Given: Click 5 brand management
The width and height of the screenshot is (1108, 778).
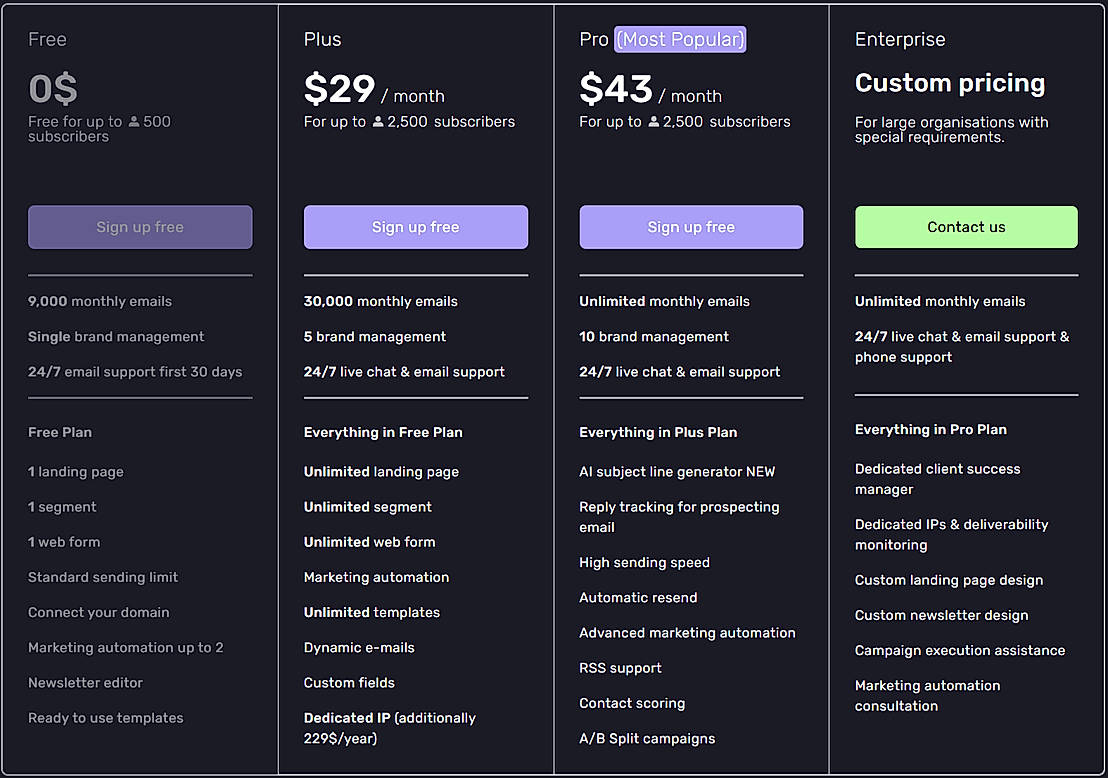Looking at the screenshot, I should pos(375,336).
